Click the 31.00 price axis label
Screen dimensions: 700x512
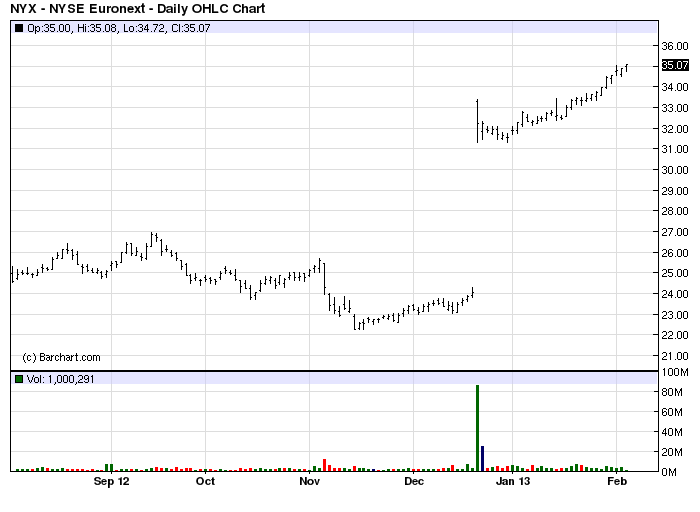tap(675, 149)
